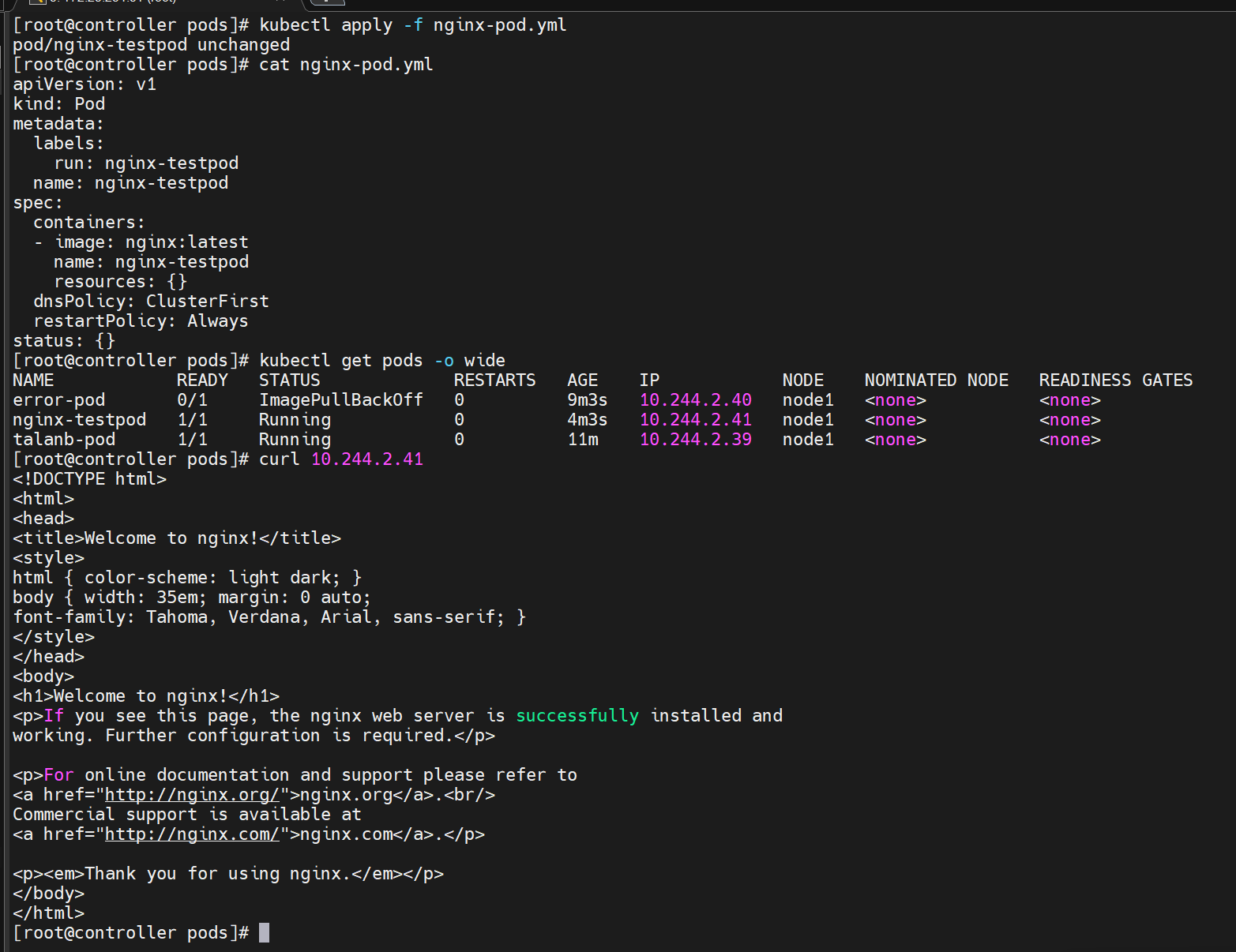The width and height of the screenshot is (1236, 952).
Task: Click the 'restartPolicy: Always' line
Action: click(x=141, y=321)
